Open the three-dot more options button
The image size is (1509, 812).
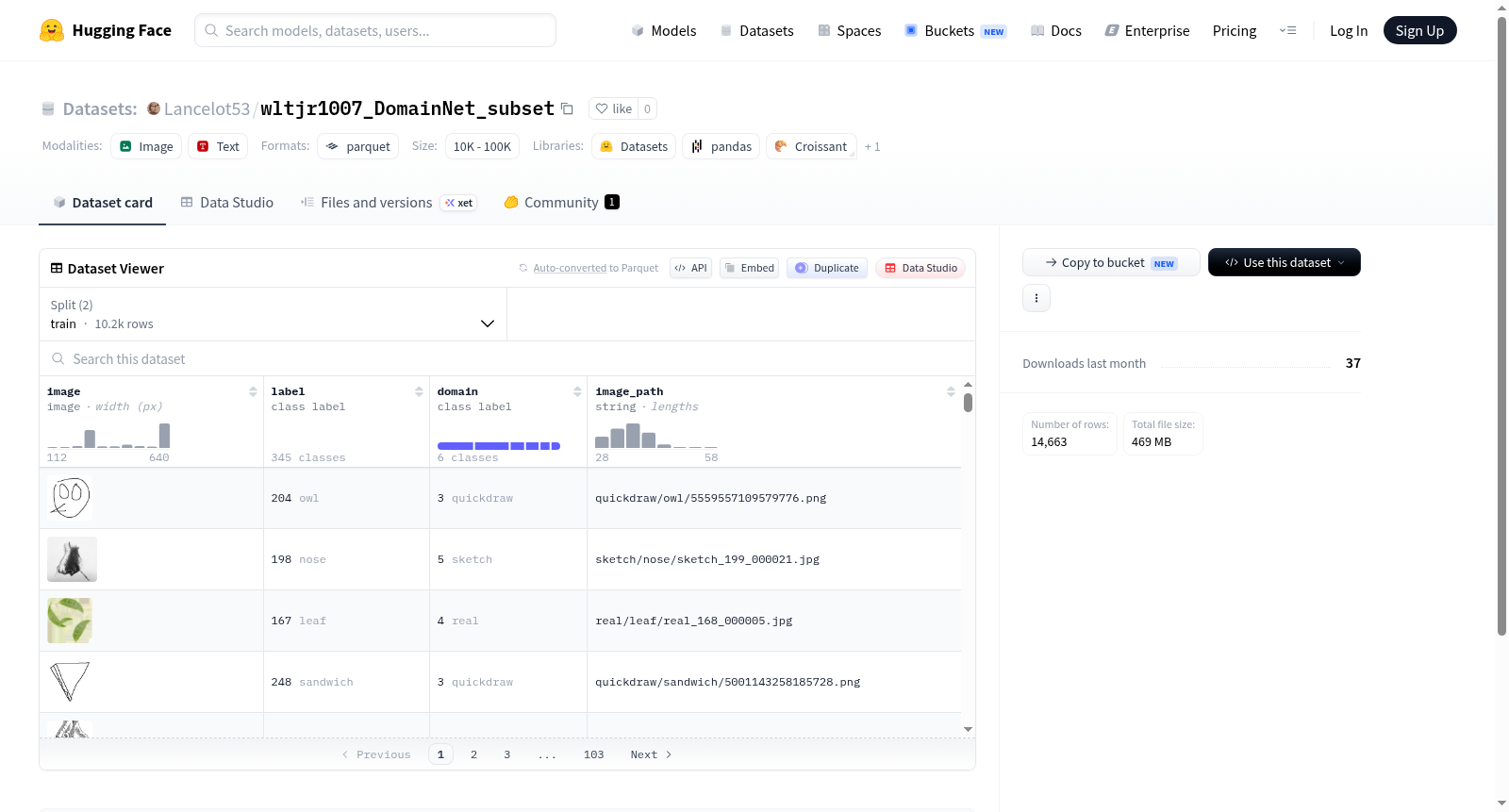(x=1036, y=298)
